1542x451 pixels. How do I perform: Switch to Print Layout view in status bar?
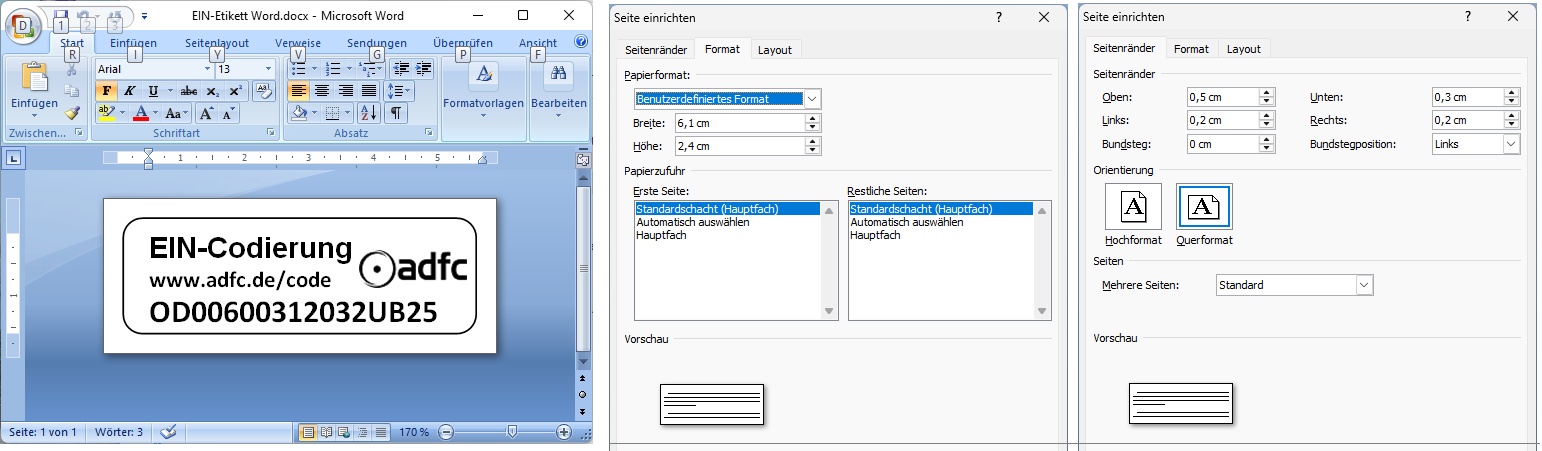(x=308, y=432)
